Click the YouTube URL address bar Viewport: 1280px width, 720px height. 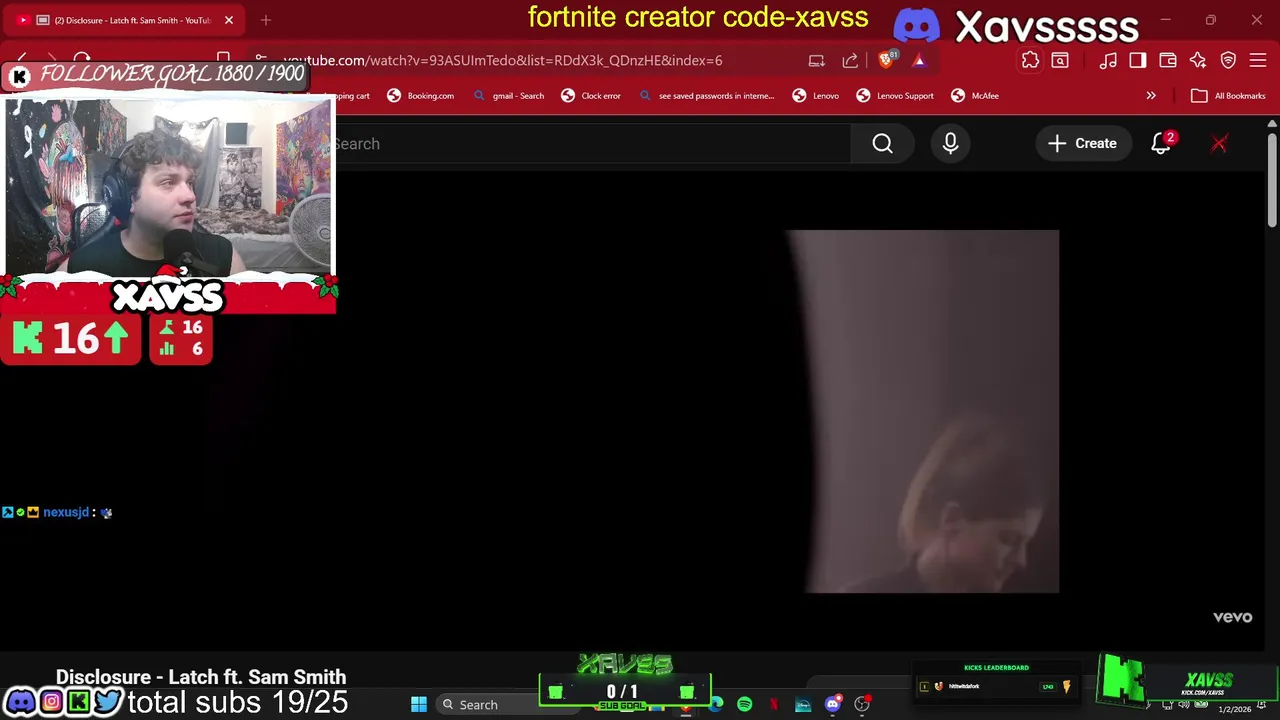click(502, 60)
